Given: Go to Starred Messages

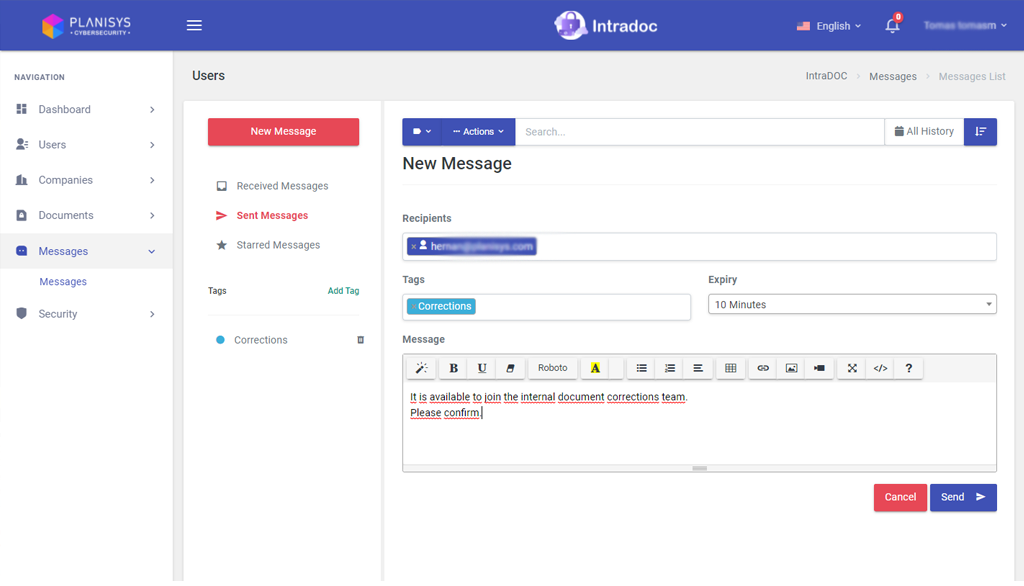Looking at the screenshot, I should coord(278,245).
